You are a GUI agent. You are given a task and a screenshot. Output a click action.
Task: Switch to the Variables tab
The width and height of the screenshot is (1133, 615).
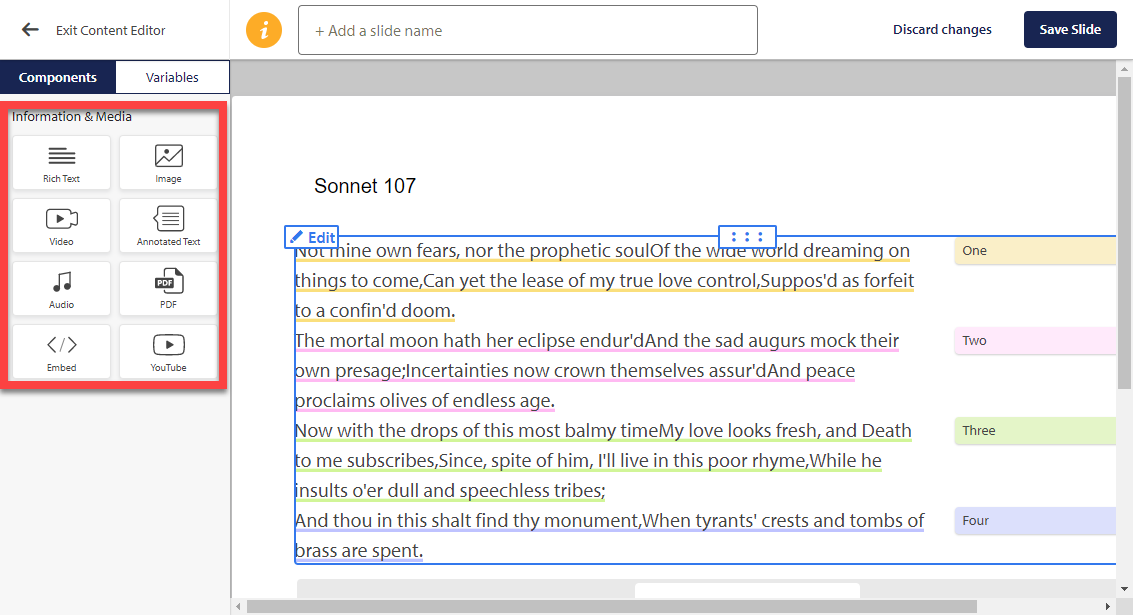tap(172, 77)
